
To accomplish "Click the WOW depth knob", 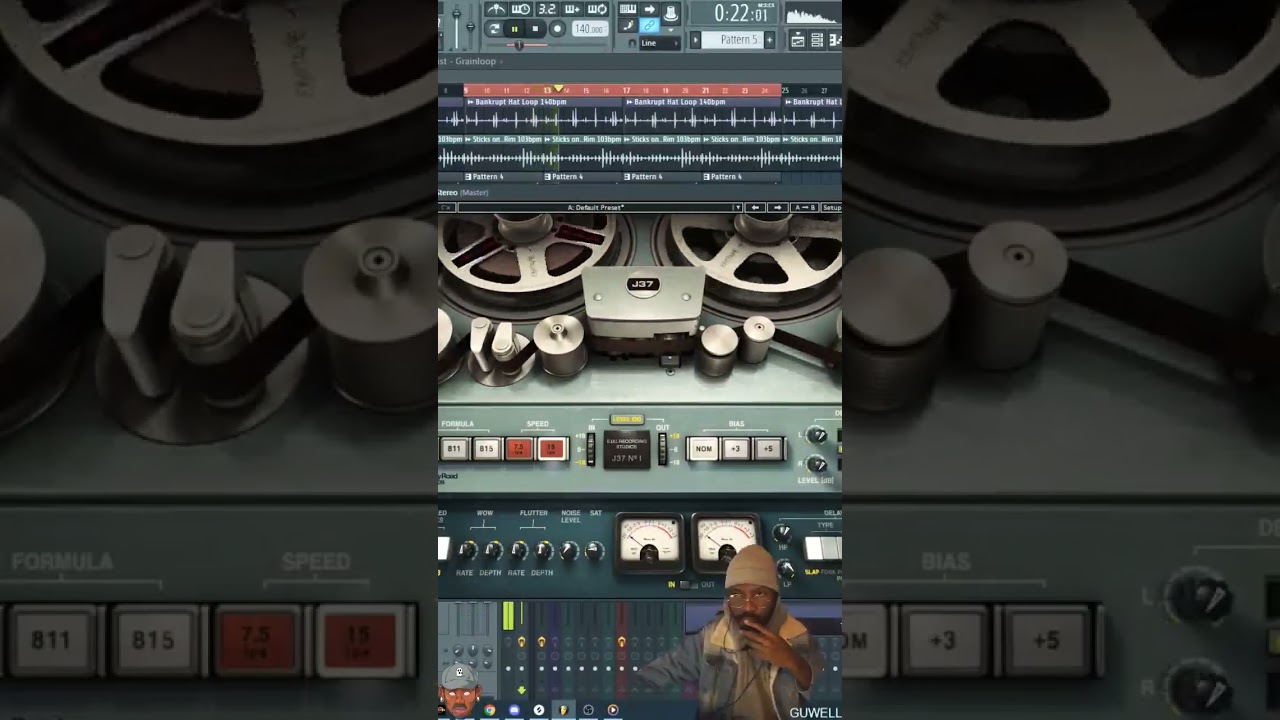I will (492, 550).
